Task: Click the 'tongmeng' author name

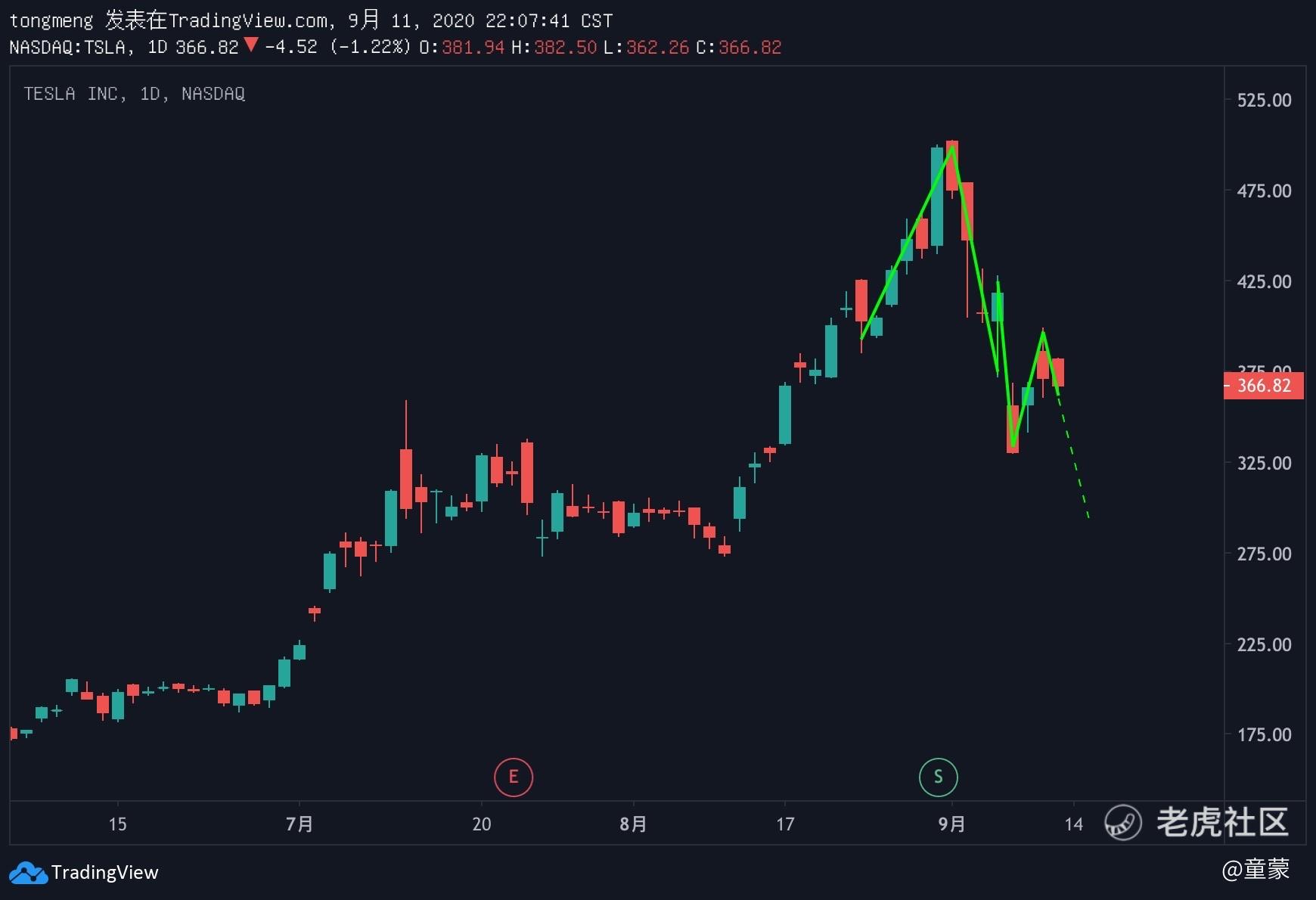Action: tap(51, 20)
